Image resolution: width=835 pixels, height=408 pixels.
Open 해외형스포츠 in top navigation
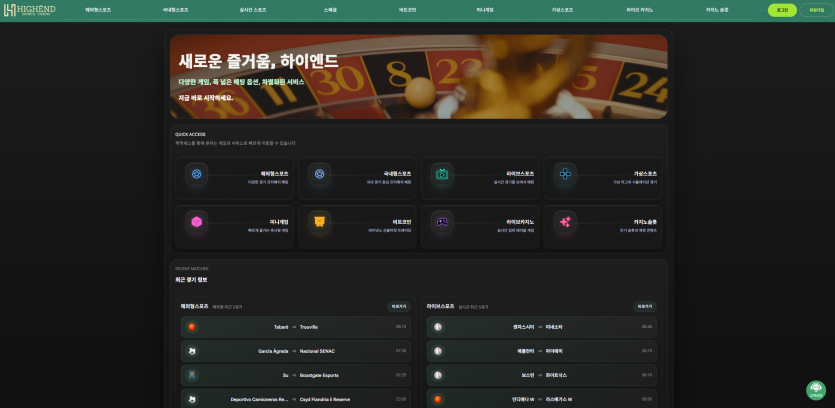point(98,10)
